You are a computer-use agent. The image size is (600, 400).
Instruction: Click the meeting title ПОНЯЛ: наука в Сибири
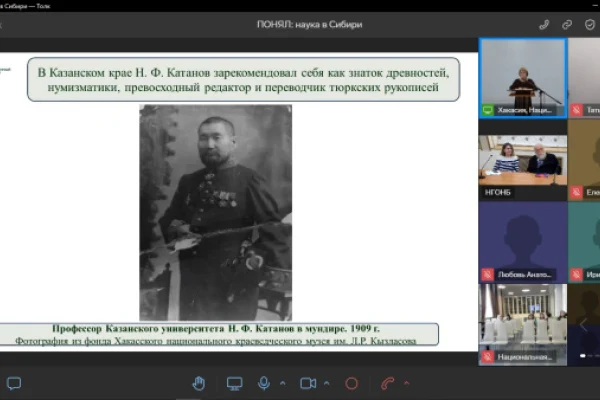coord(310,24)
